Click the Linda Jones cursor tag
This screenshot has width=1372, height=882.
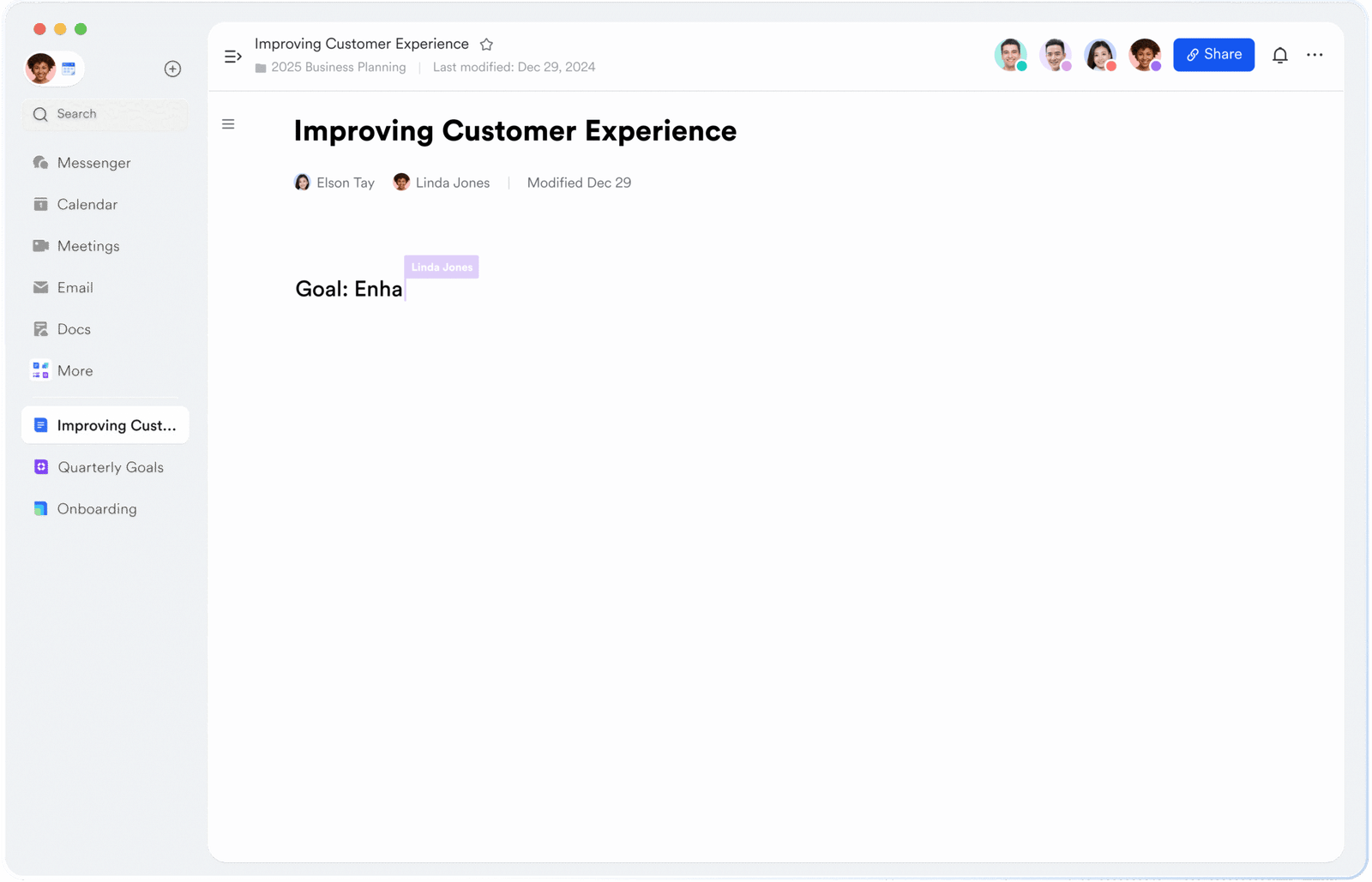pyautogui.click(x=442, y=267)
